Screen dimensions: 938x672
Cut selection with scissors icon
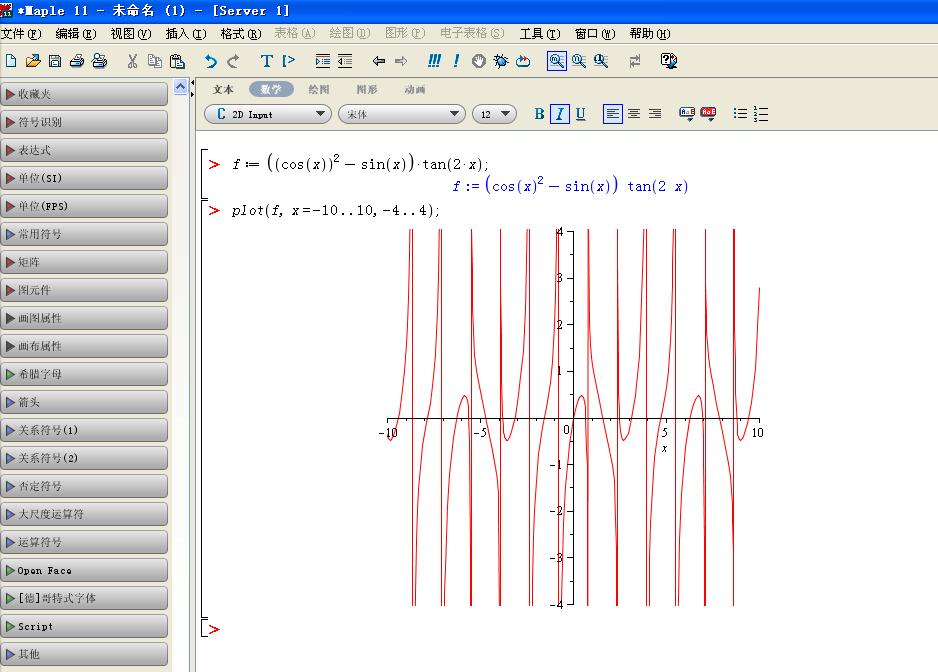[x=133, y=60]
